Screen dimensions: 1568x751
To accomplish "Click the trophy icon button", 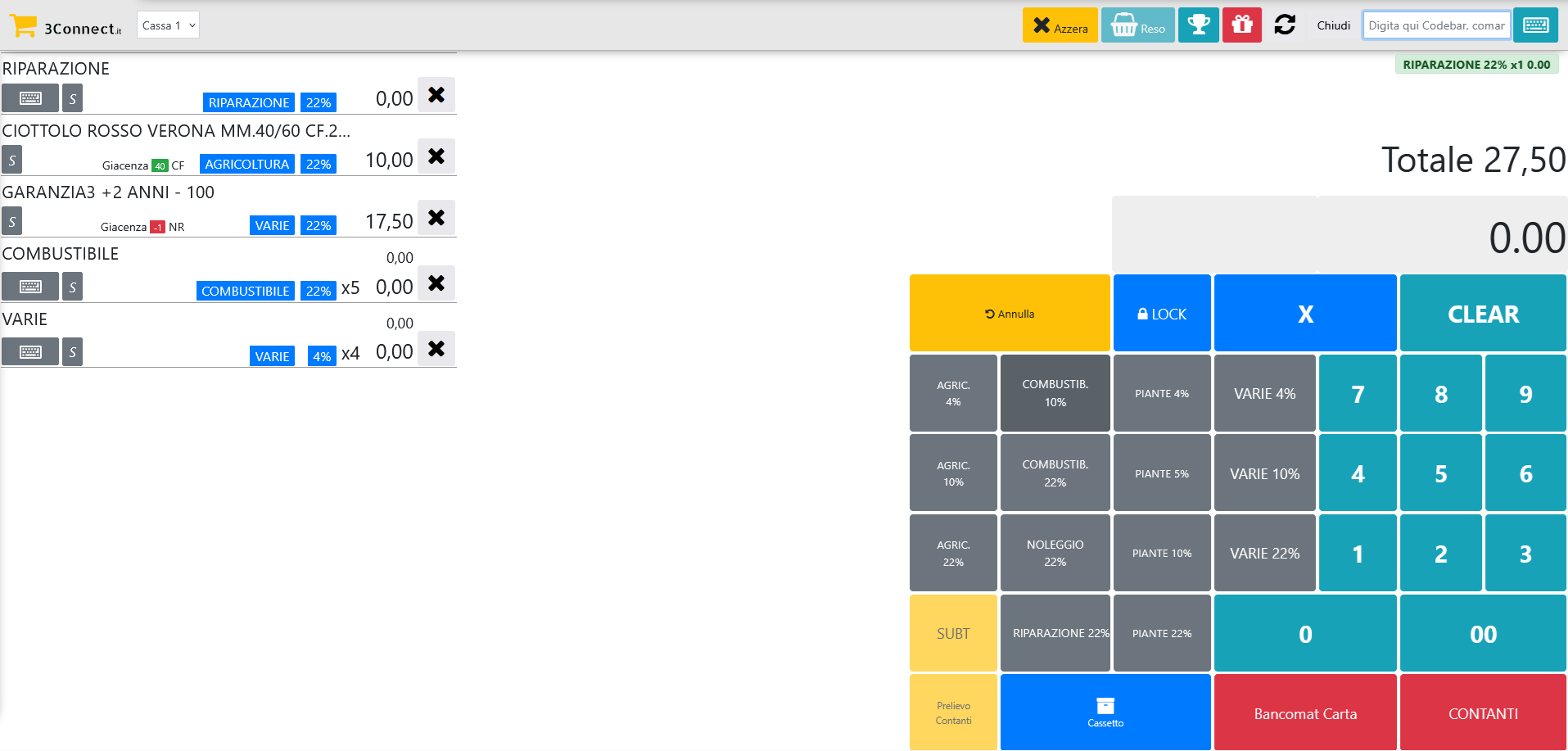I will [x=1198, y=25].
